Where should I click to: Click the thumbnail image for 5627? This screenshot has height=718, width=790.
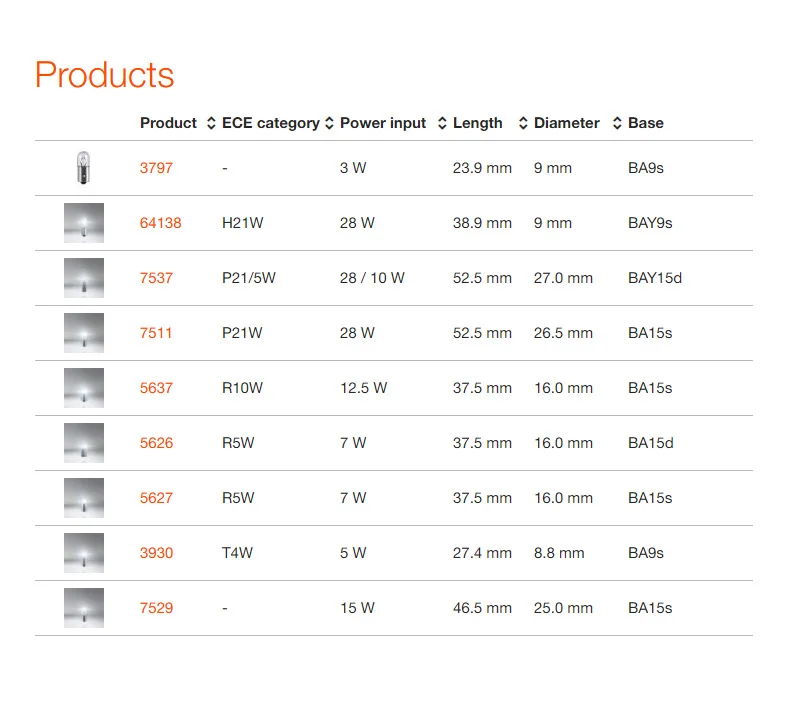[x=84, y=498]
